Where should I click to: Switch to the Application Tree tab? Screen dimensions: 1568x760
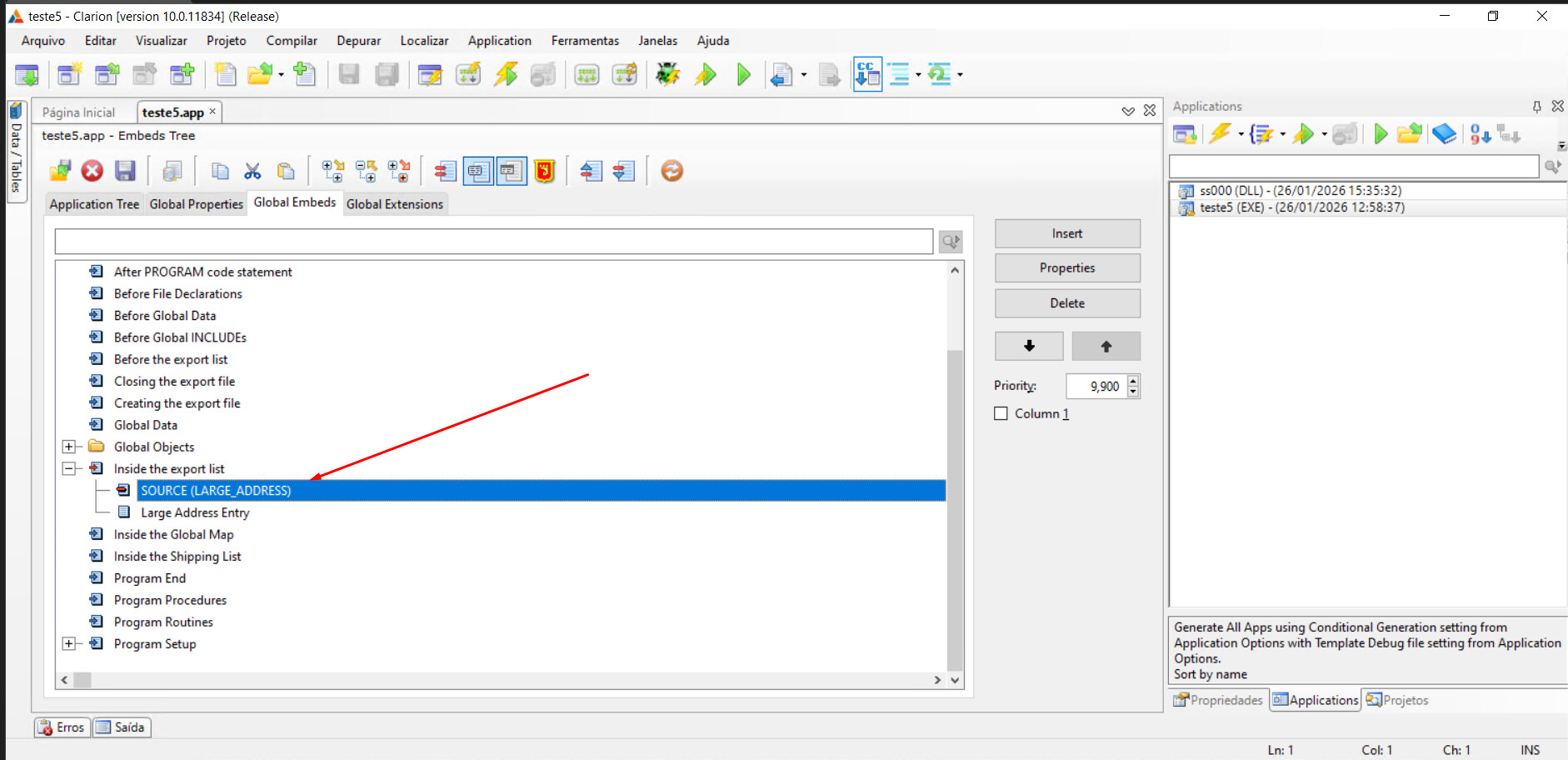click(x=94, y=204)
